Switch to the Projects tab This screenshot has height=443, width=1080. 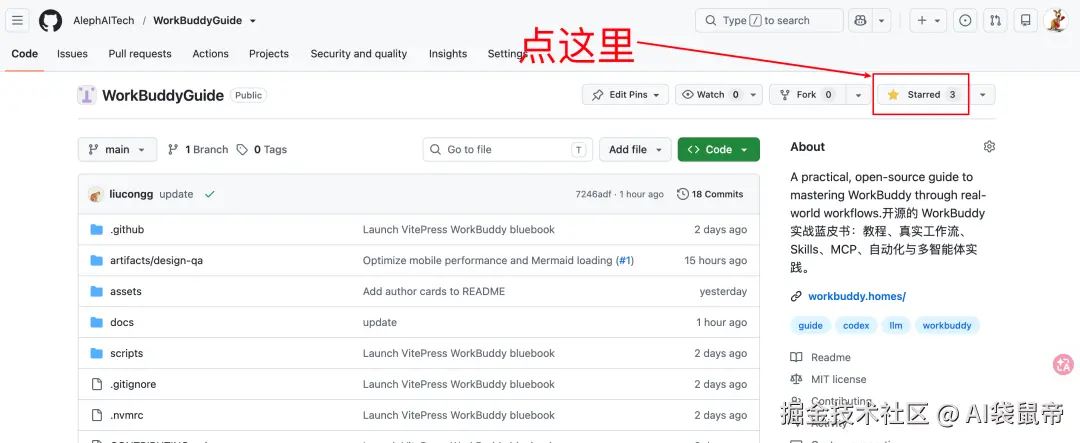point(269,54)
